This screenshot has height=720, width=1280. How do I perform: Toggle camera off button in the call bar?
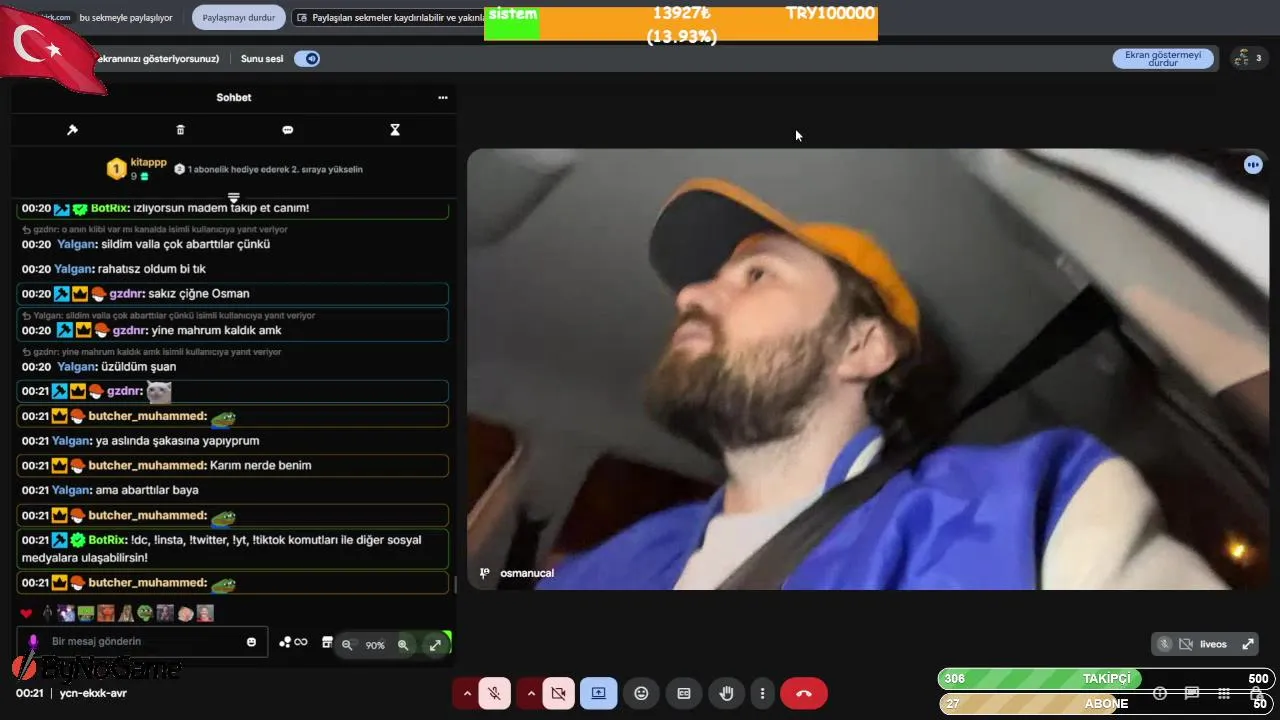[x=559, y=693]
